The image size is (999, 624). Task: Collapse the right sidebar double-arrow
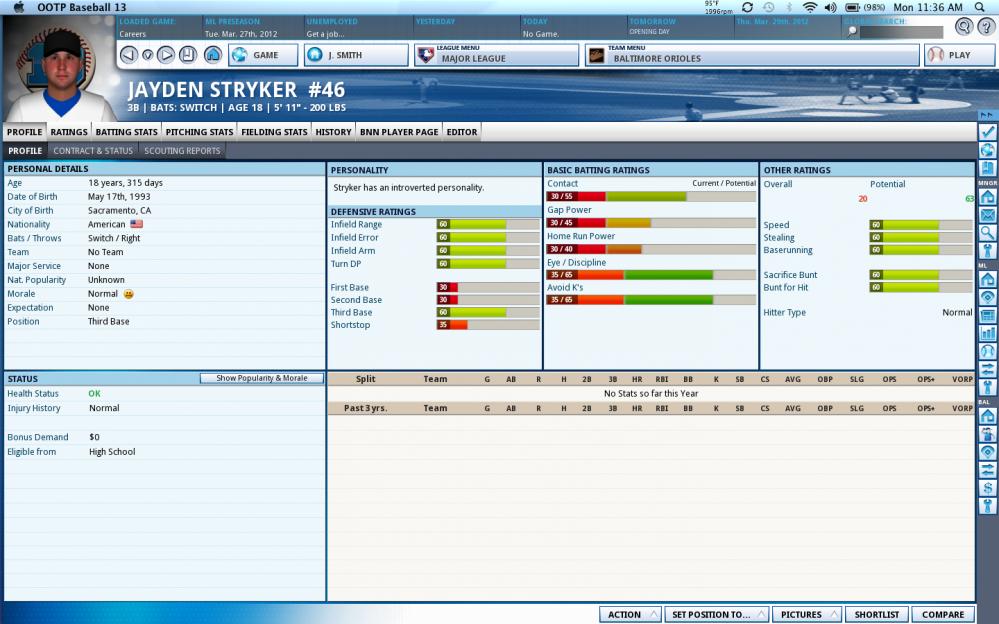click(987, 115)
